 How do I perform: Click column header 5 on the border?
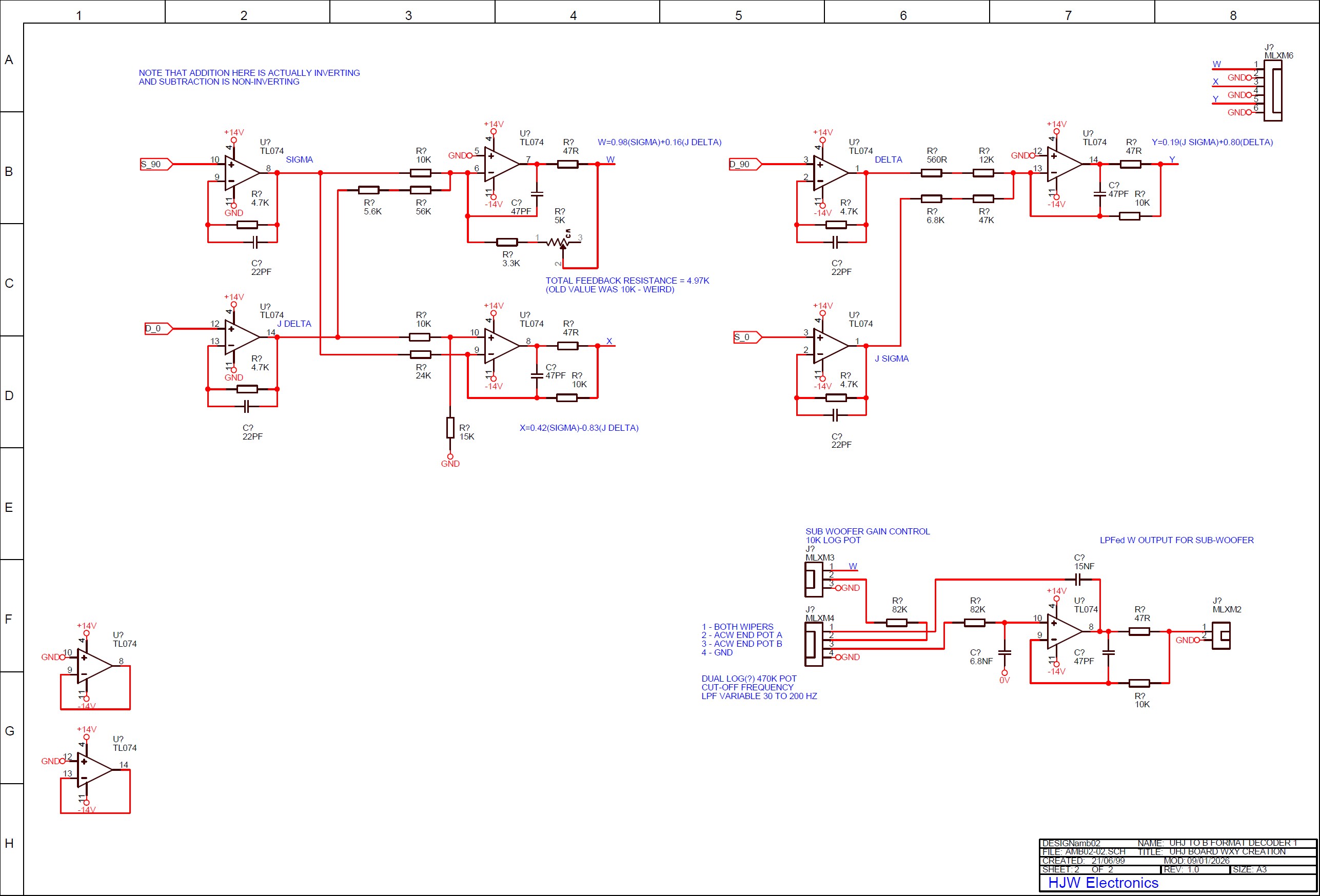(738, 15)
